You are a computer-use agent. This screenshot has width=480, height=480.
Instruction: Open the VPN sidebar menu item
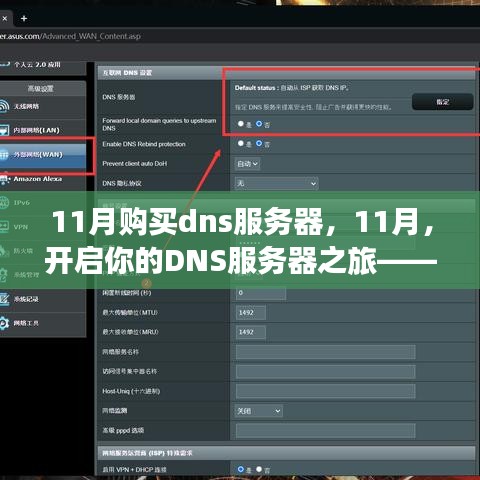[x=43, y=227]
